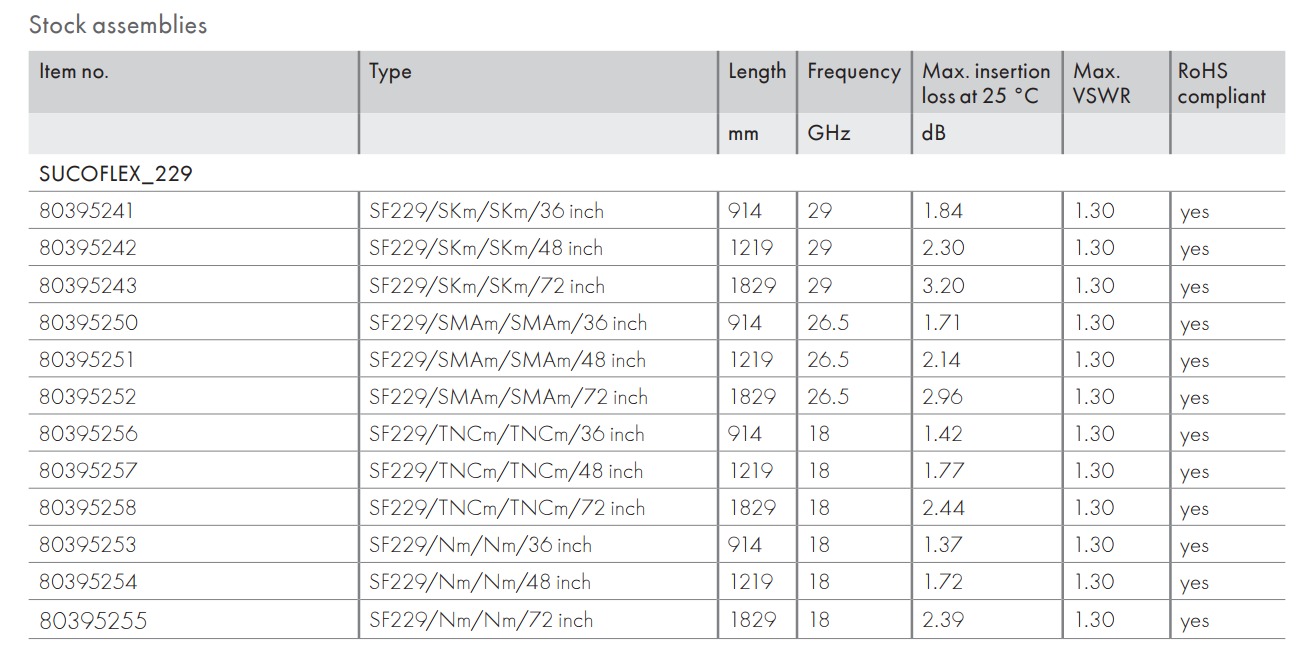The height and width of the screenshot is (668, 1315).
Task: Click the 3.20 insertion loss value
Action: [943, 286]
